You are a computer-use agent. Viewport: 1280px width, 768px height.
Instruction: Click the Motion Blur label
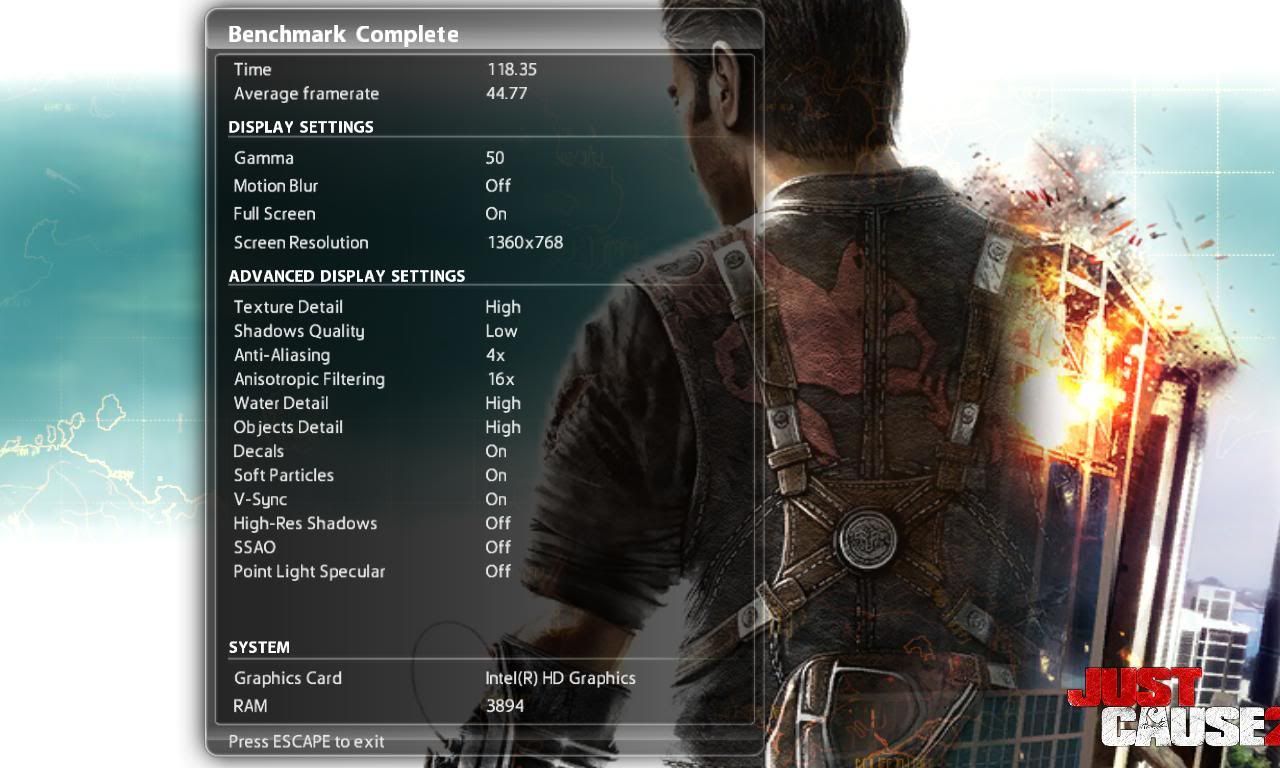point(275,185)
